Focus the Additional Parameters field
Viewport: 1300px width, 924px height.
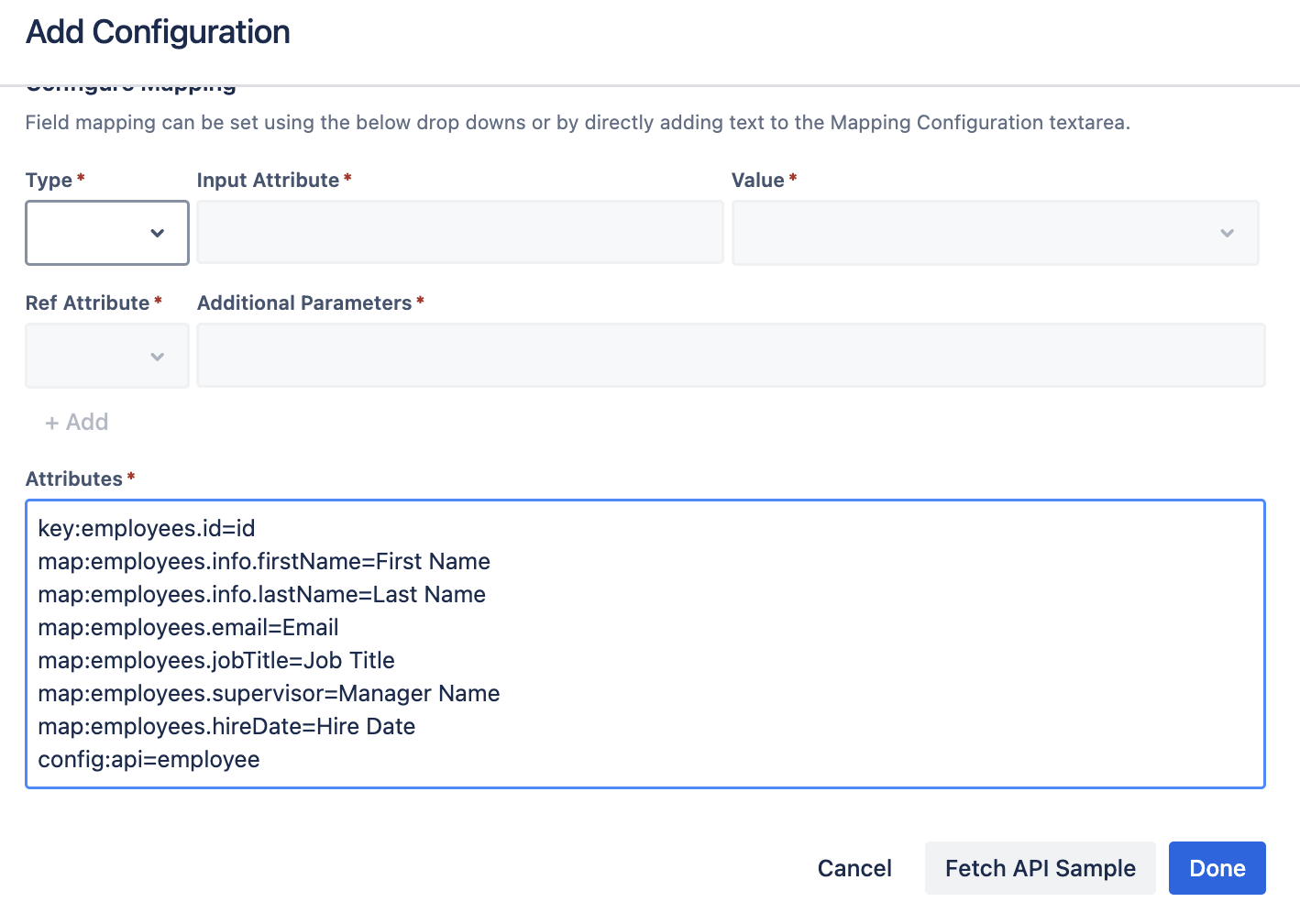click(731, 356)
